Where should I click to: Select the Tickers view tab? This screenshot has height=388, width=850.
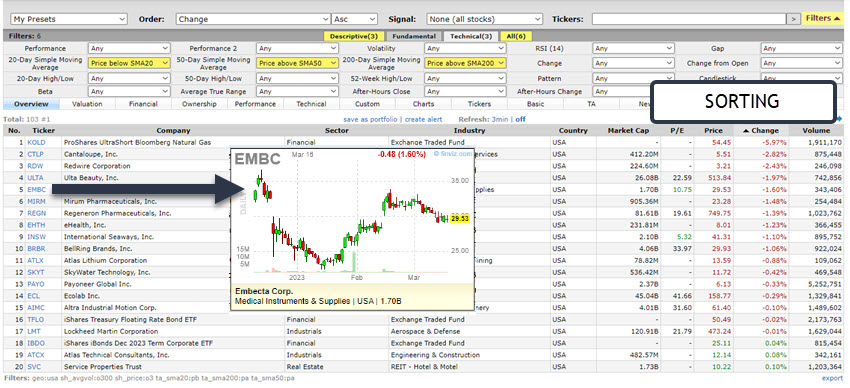click(x=479, y=104)
